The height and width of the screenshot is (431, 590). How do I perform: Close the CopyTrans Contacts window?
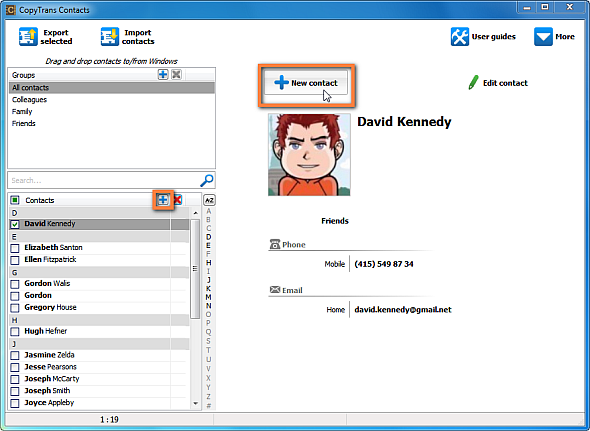pos(570,7)
